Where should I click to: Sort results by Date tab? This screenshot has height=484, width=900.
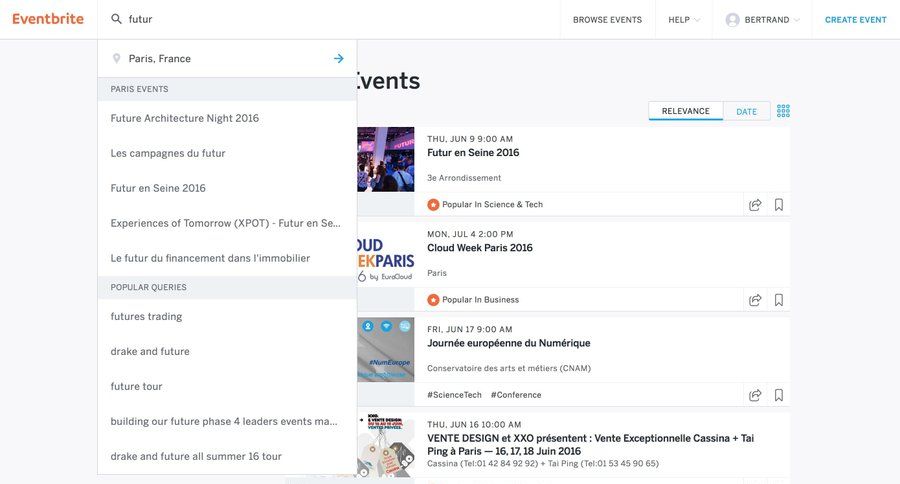click(746, 111)
